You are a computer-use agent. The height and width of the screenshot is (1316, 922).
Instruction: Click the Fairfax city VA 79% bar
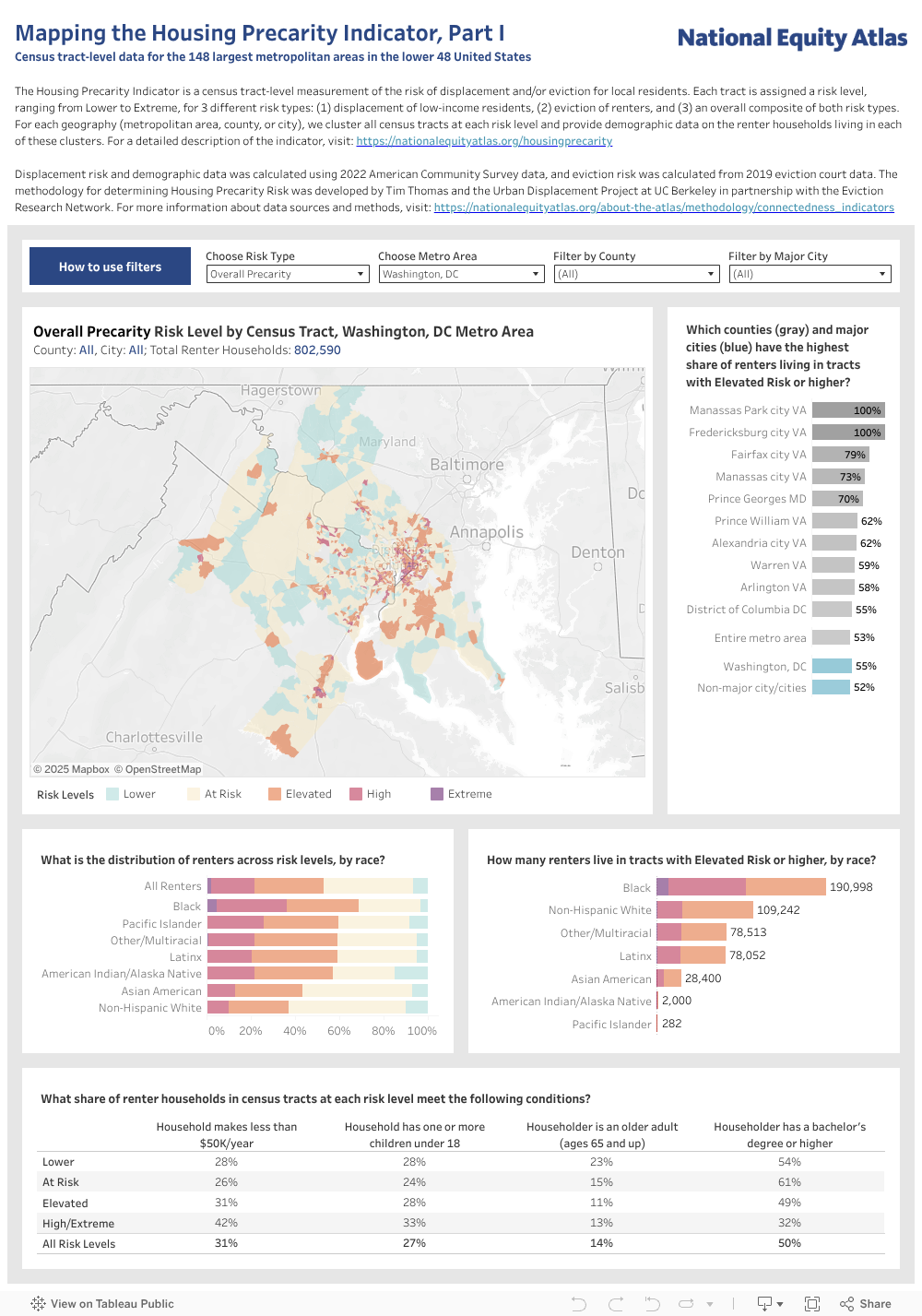tap(841, 455)
